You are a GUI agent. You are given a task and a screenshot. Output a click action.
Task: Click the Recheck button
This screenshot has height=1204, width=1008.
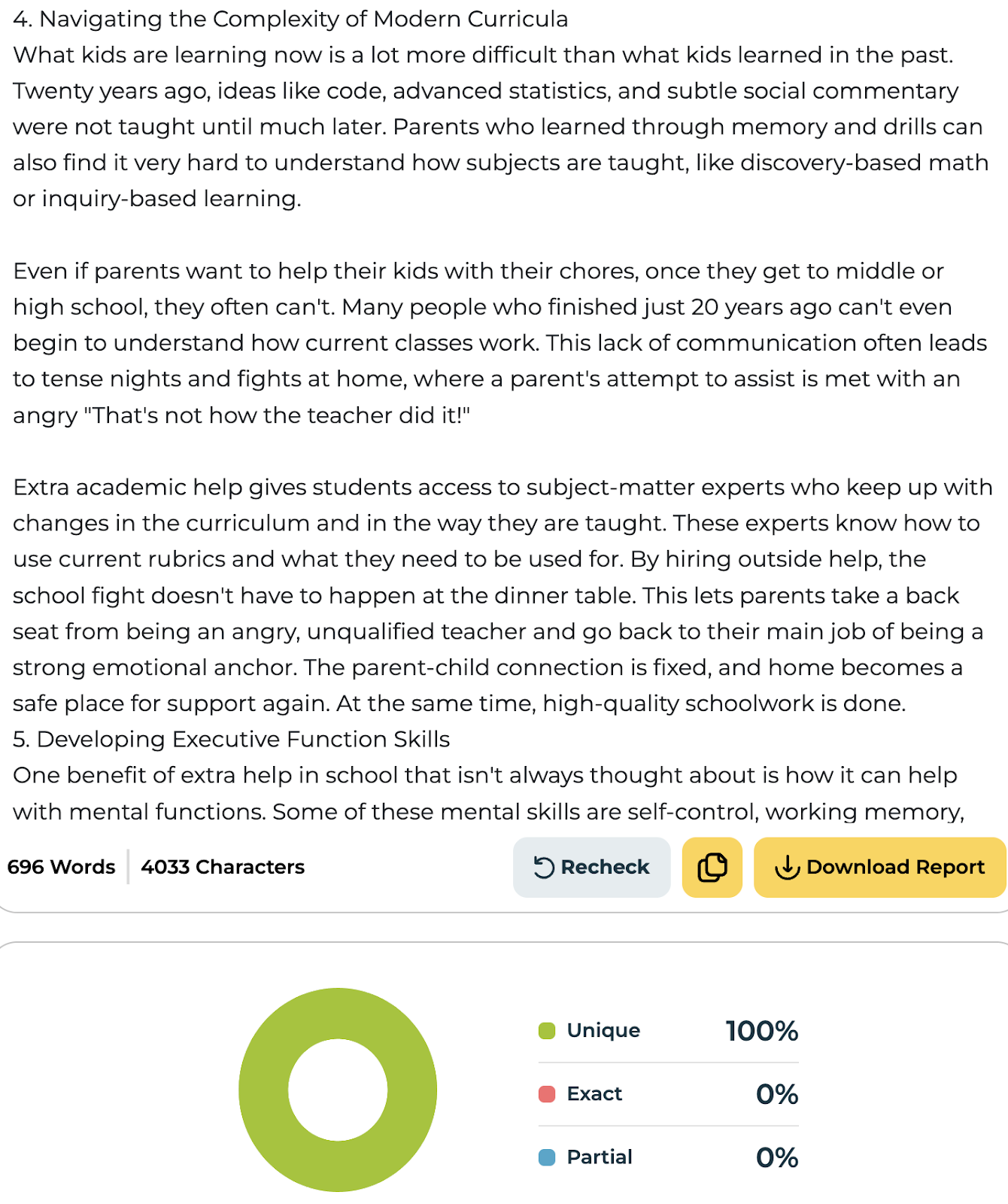point(591,867)
